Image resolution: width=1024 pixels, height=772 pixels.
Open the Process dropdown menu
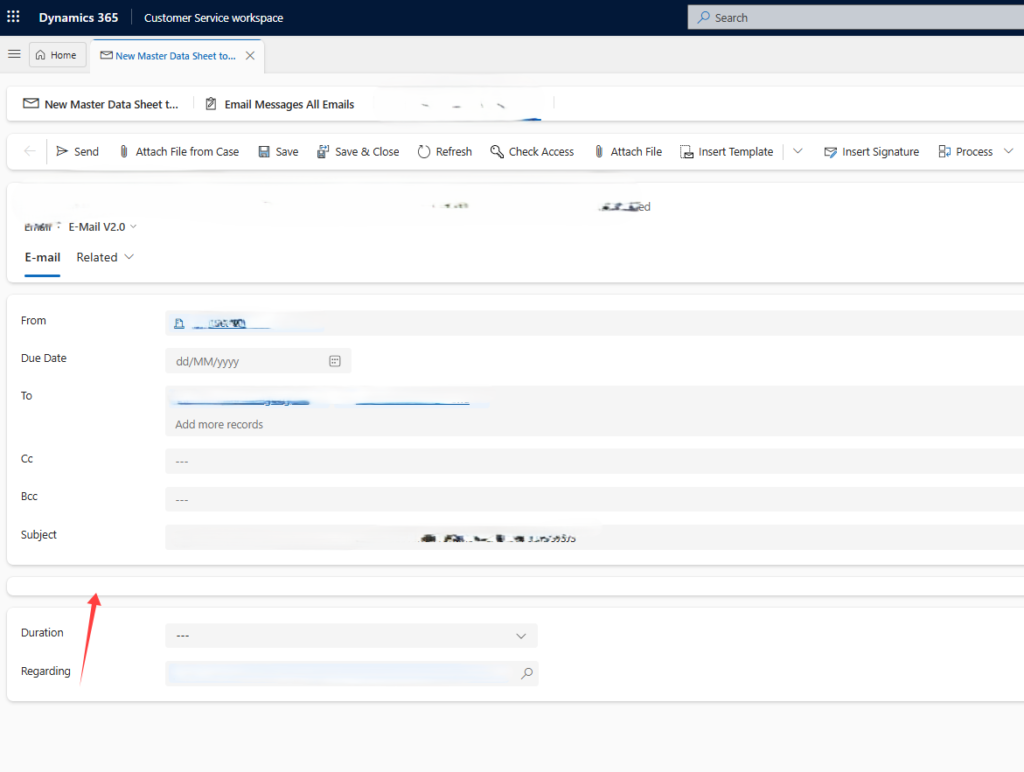click(x=1008, y=151)
